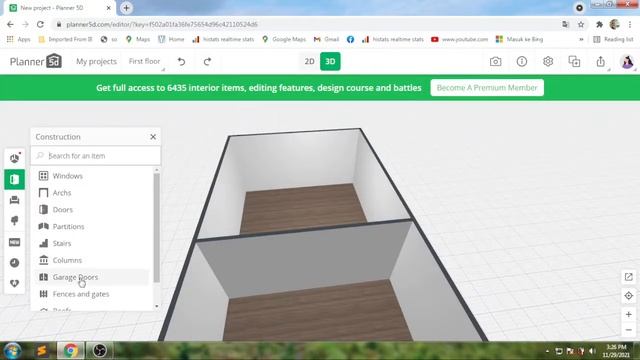Show more bookmarks chevron

pos(581,40)
